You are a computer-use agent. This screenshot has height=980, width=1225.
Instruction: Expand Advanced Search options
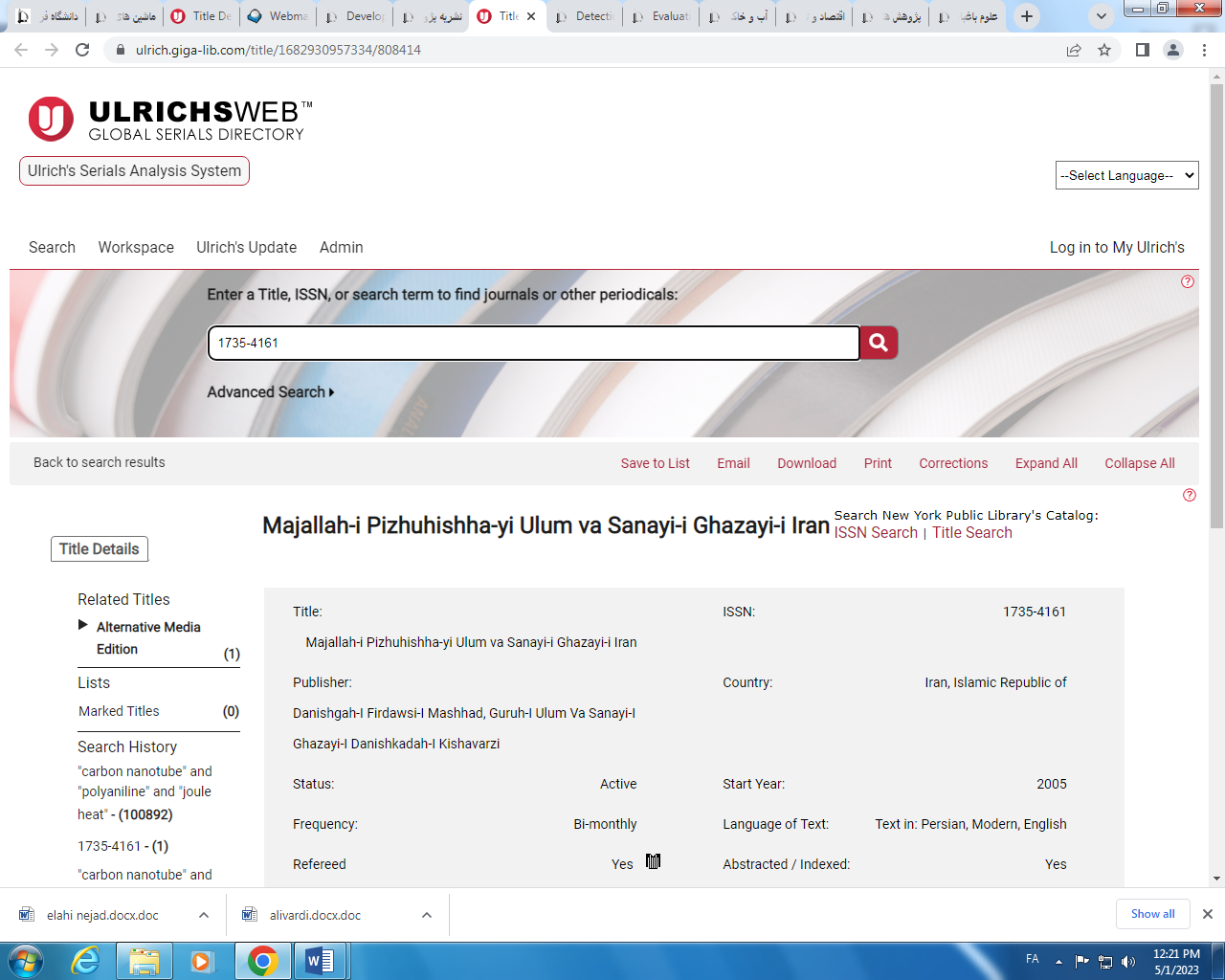pos(270,392)
